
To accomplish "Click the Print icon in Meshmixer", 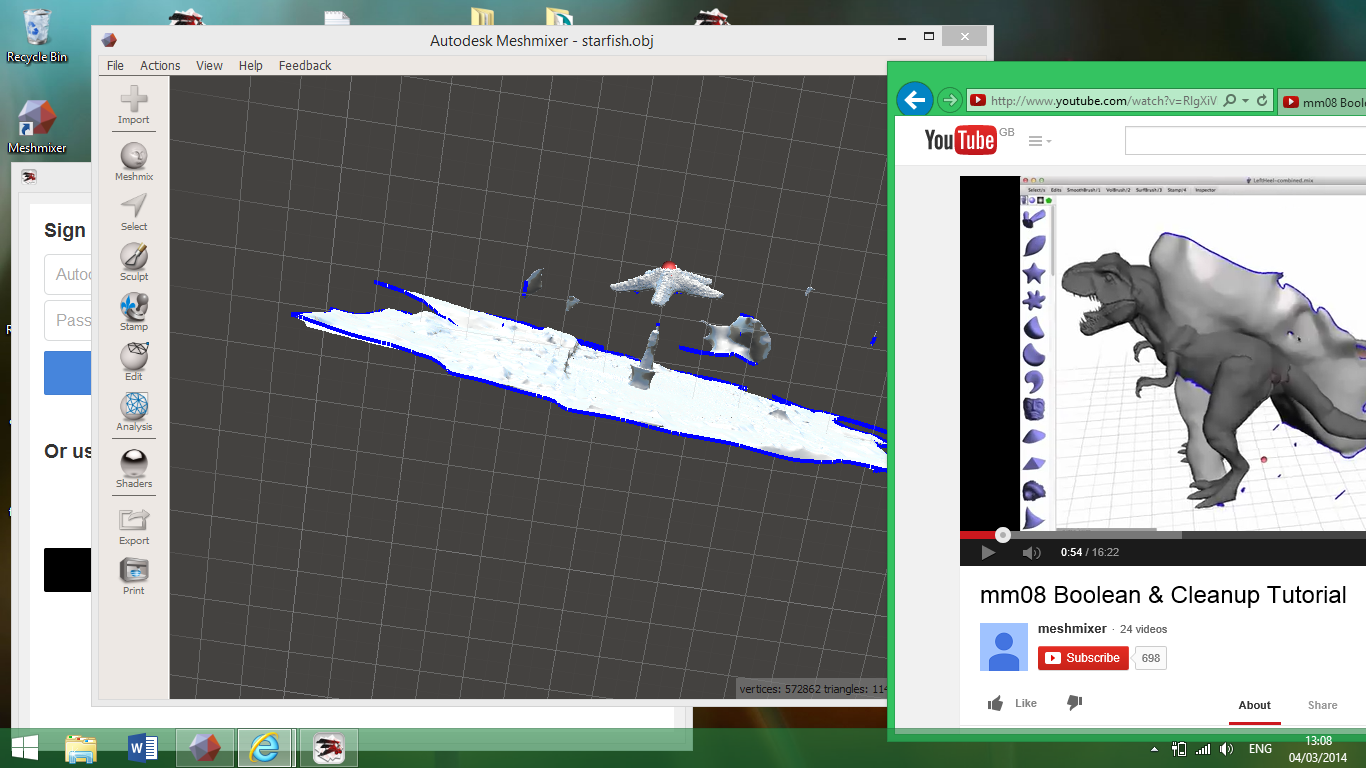I will (133, 576).
